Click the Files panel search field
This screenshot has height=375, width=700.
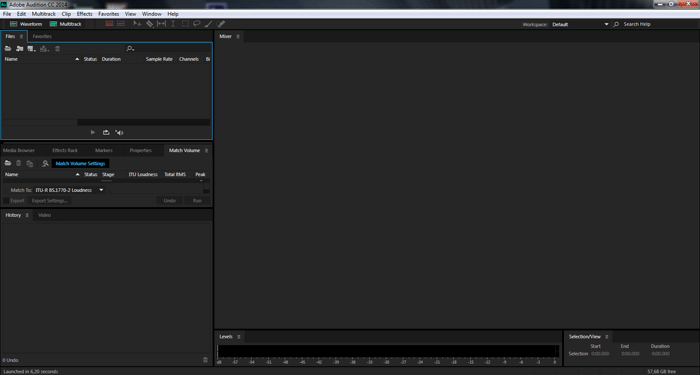[x=172, y=49]
